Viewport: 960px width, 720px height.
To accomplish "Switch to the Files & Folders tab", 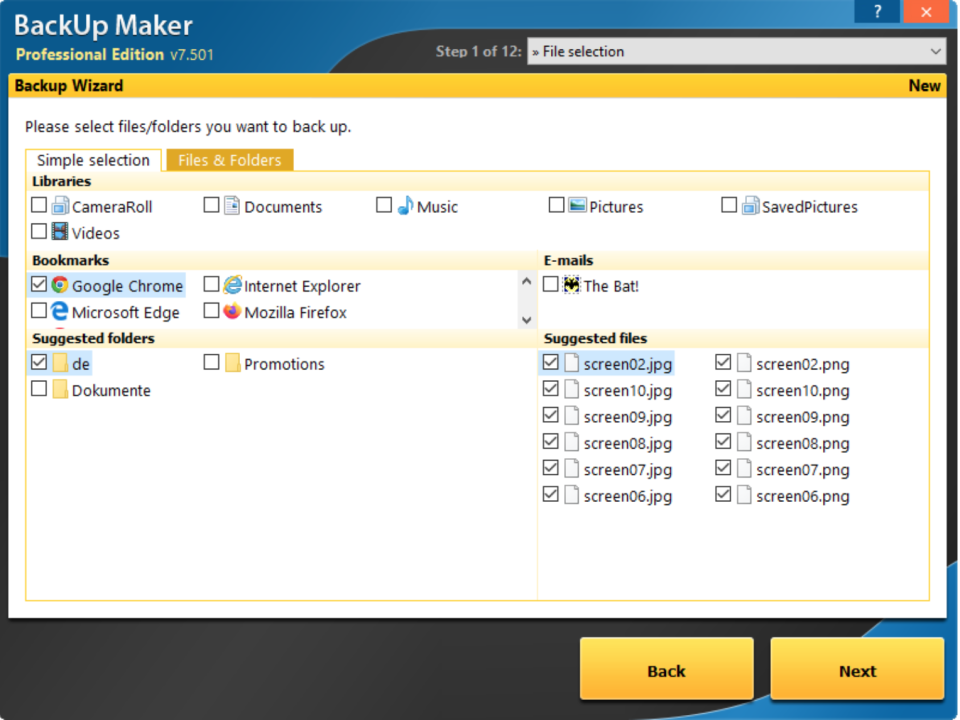I will [x=229, y=160].
